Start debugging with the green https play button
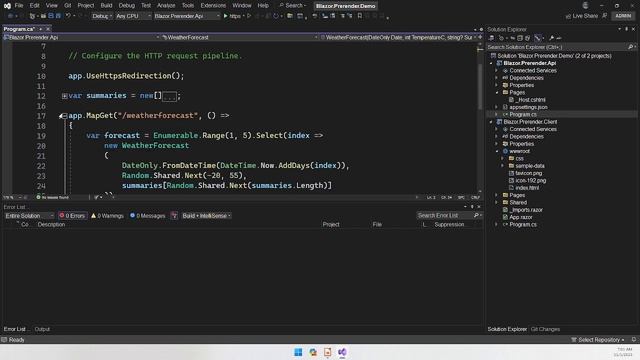The width and height of the screenshot is (640, 360). (x=232, y=16)
